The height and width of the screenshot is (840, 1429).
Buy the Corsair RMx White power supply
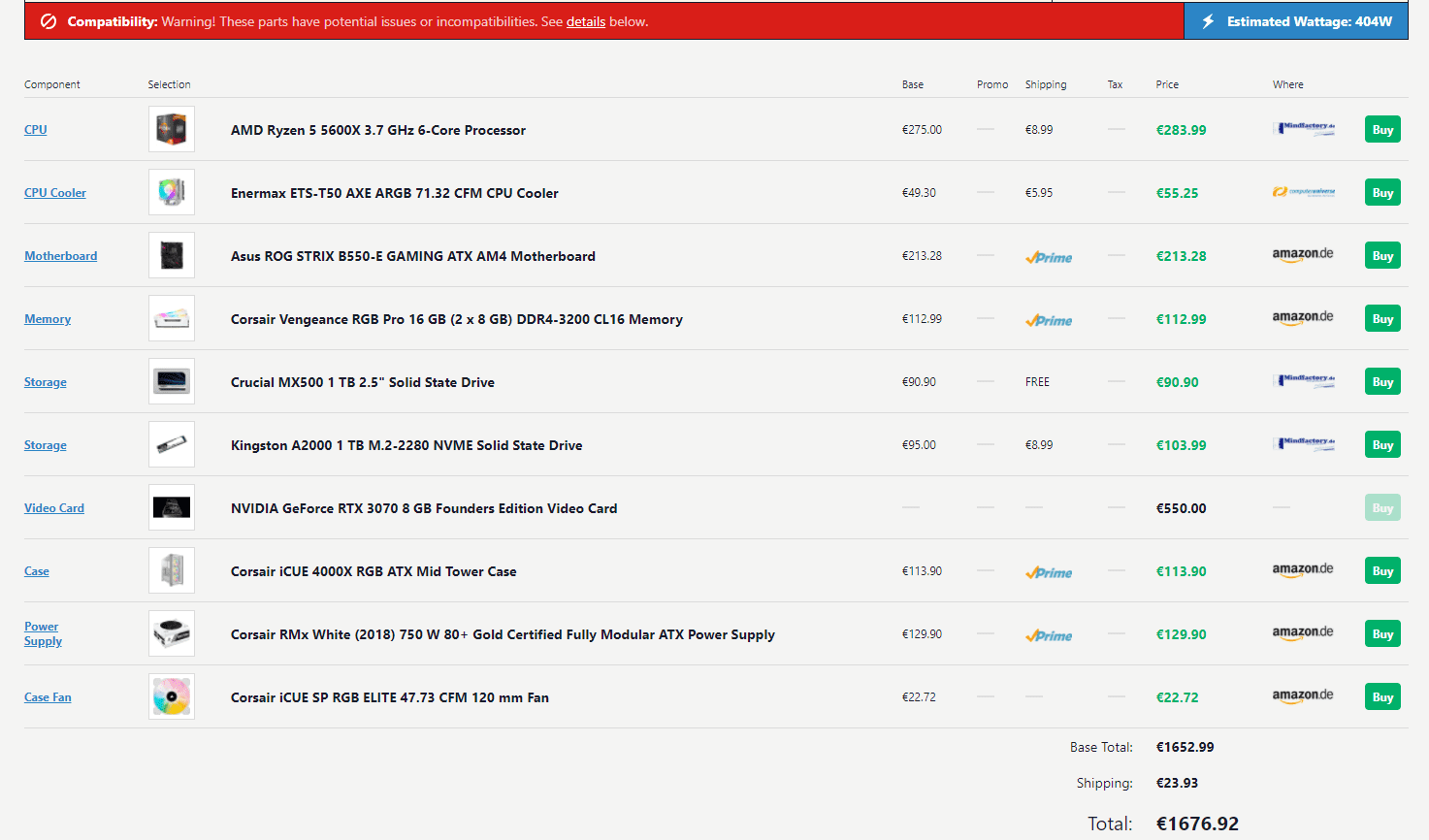point(1382,634)
